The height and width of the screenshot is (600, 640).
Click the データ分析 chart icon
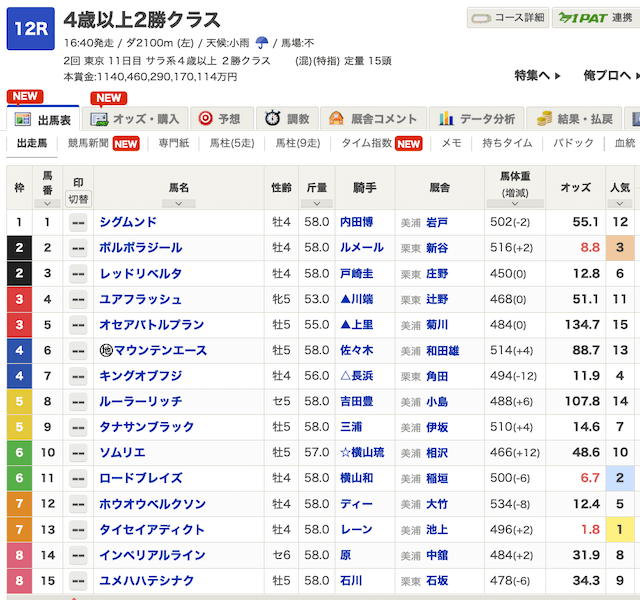[x=446, y=119]
